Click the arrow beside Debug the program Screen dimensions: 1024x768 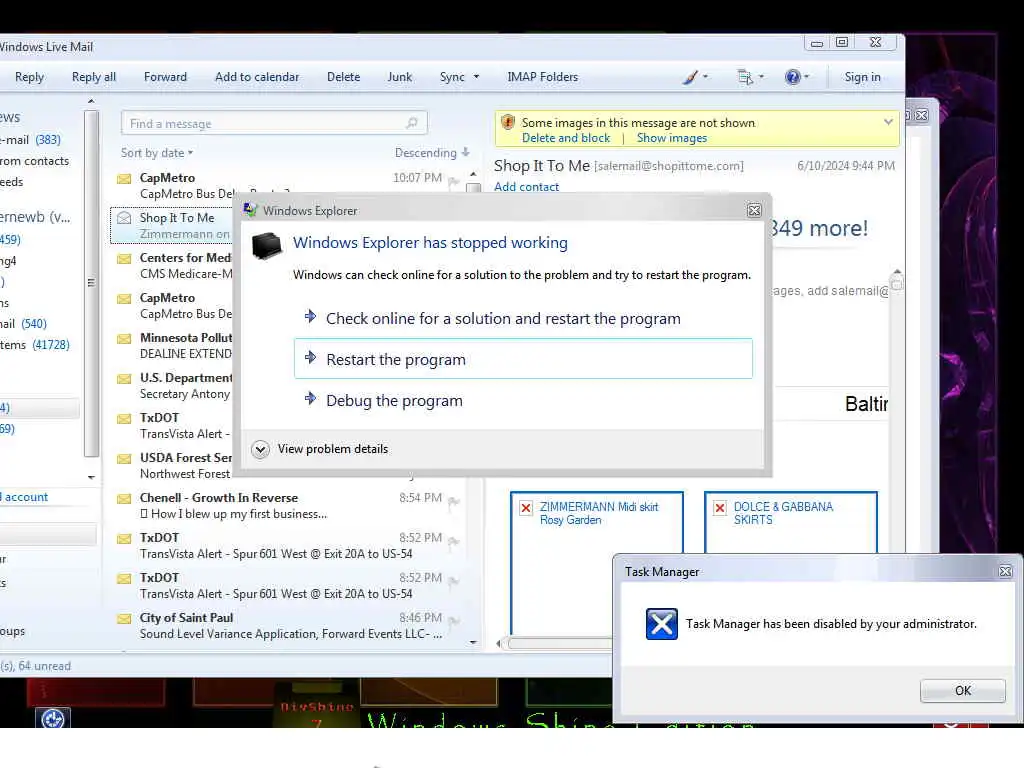[310, 399]
